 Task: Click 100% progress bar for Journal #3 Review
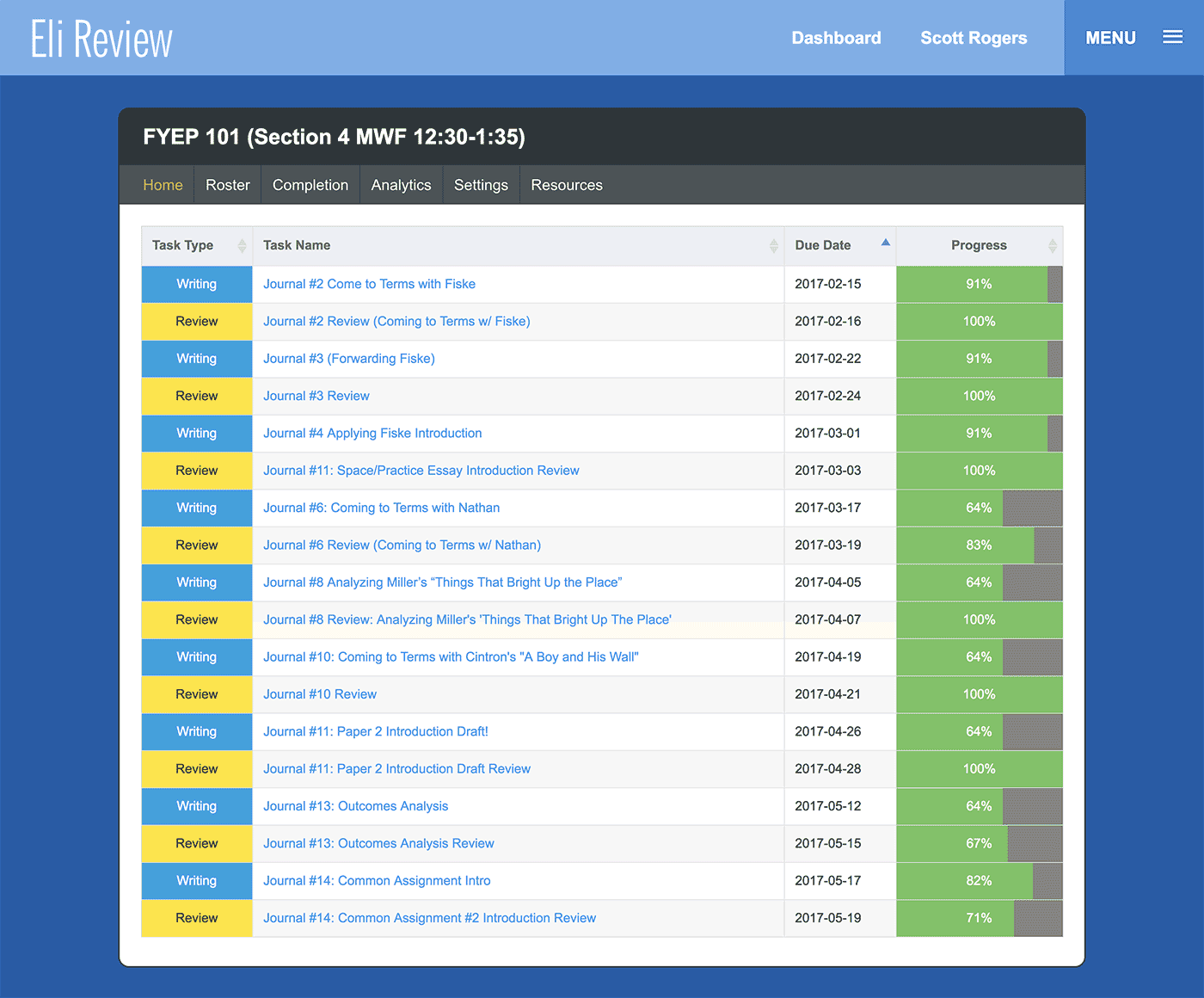[x=980, y=396]
